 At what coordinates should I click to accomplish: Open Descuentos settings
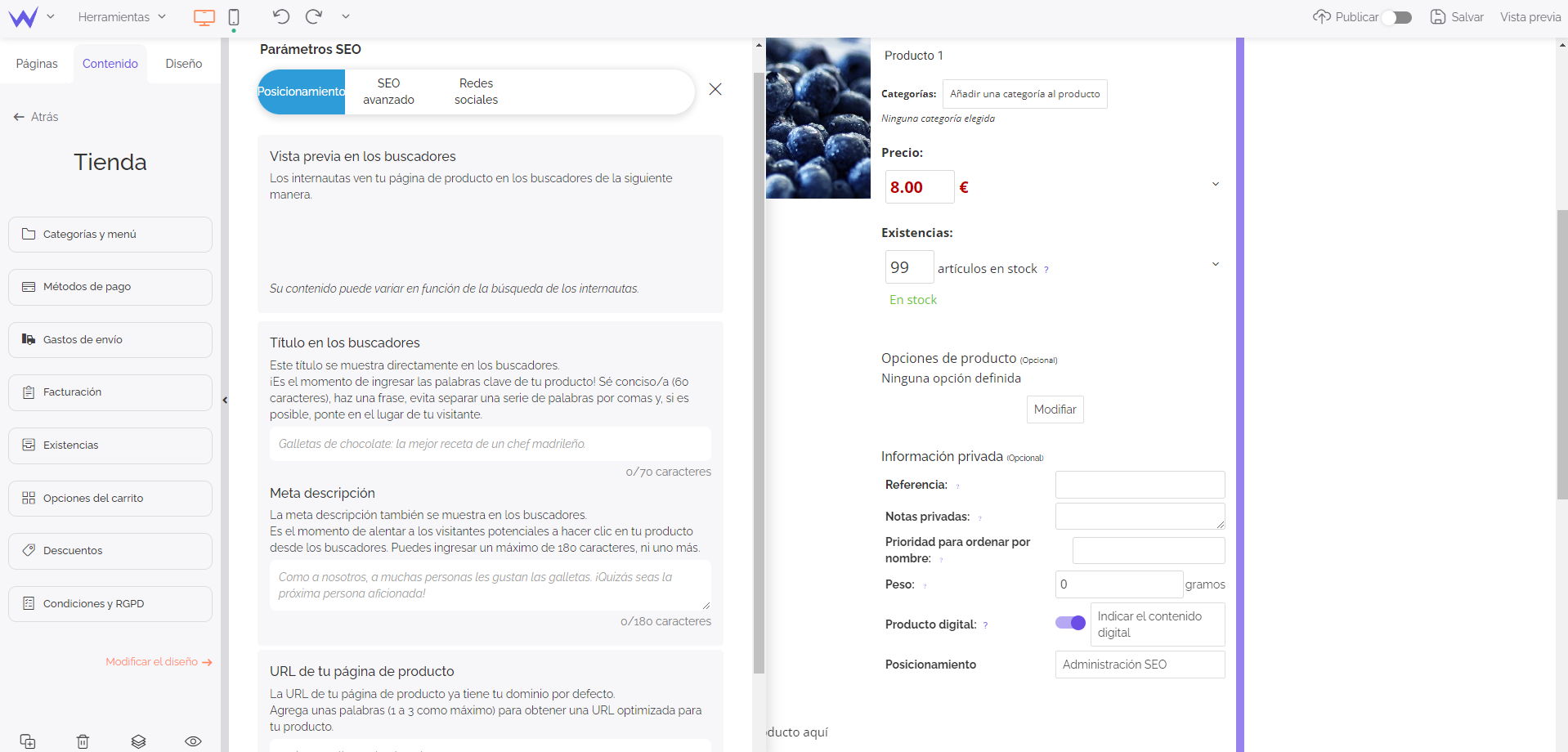pos(110,551)
